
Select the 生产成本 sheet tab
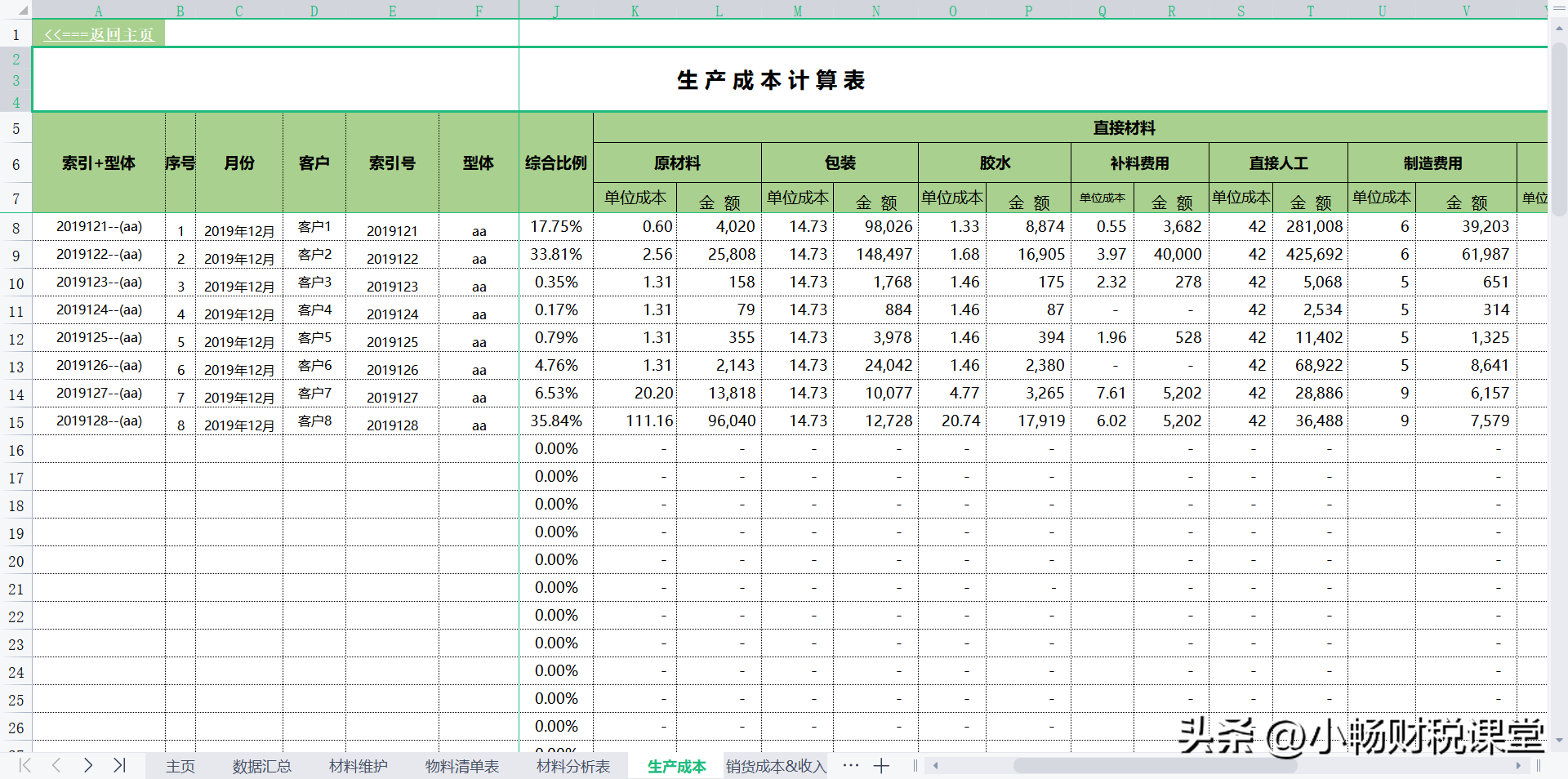(x=676, y=766)
